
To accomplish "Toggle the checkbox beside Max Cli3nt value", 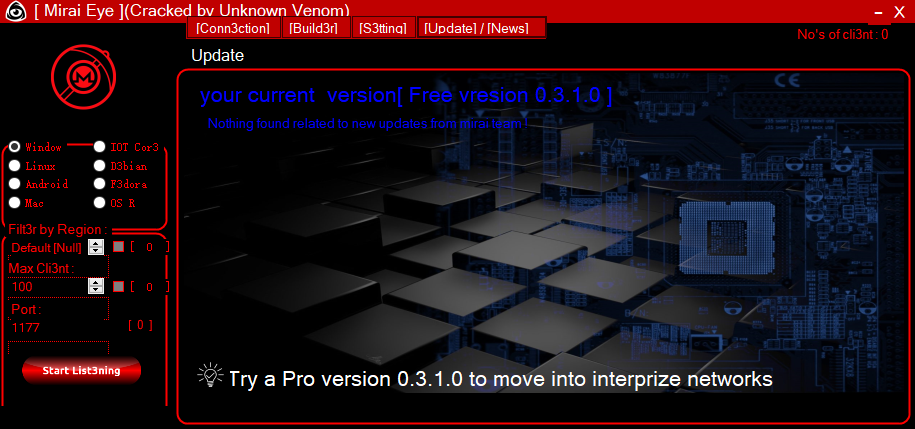I will tap(118, 287).
